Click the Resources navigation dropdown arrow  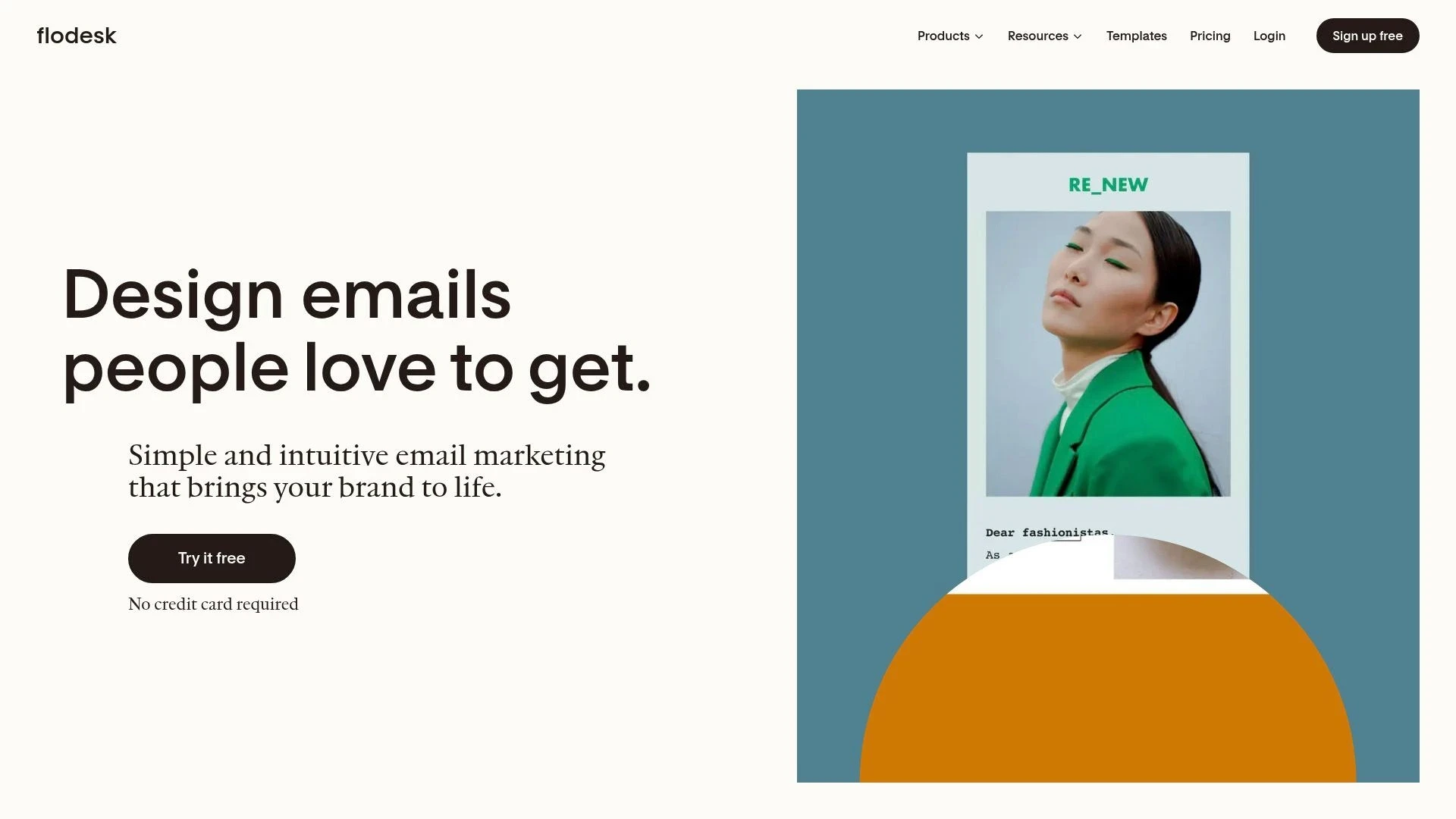(x=1079, y=36)
